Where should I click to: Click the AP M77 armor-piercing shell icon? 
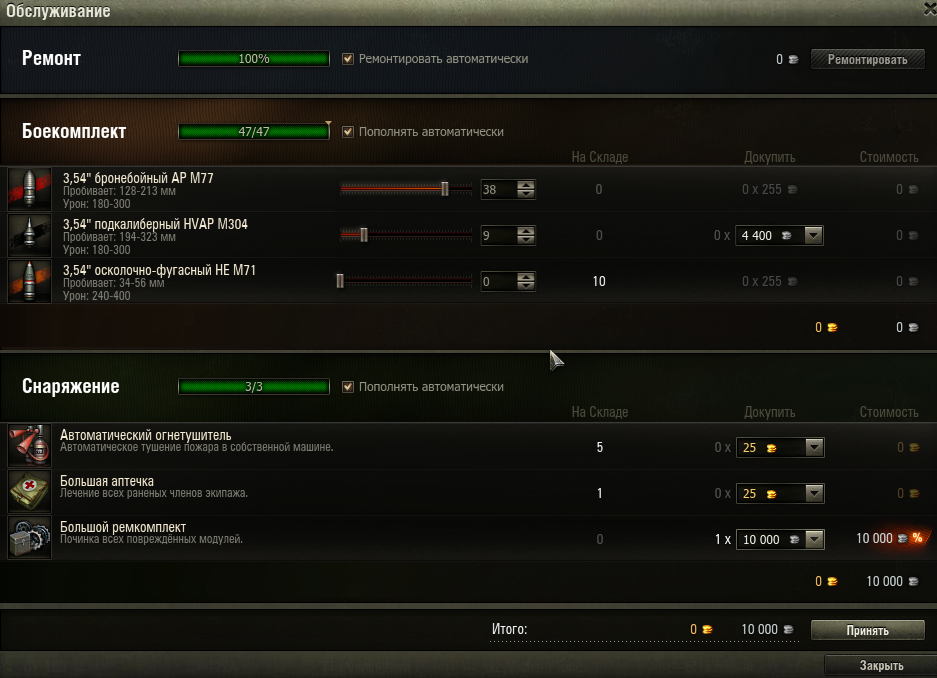pyautogui.click(x=29, y=189)
